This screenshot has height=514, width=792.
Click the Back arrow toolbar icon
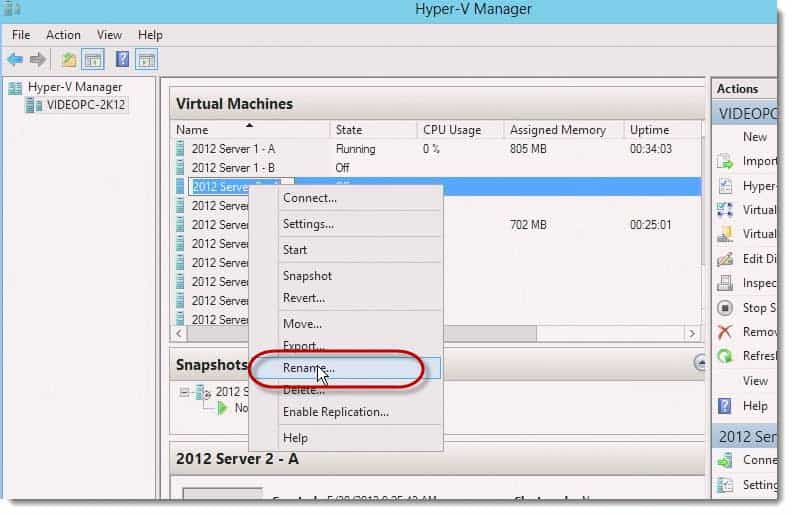point(15,60)
